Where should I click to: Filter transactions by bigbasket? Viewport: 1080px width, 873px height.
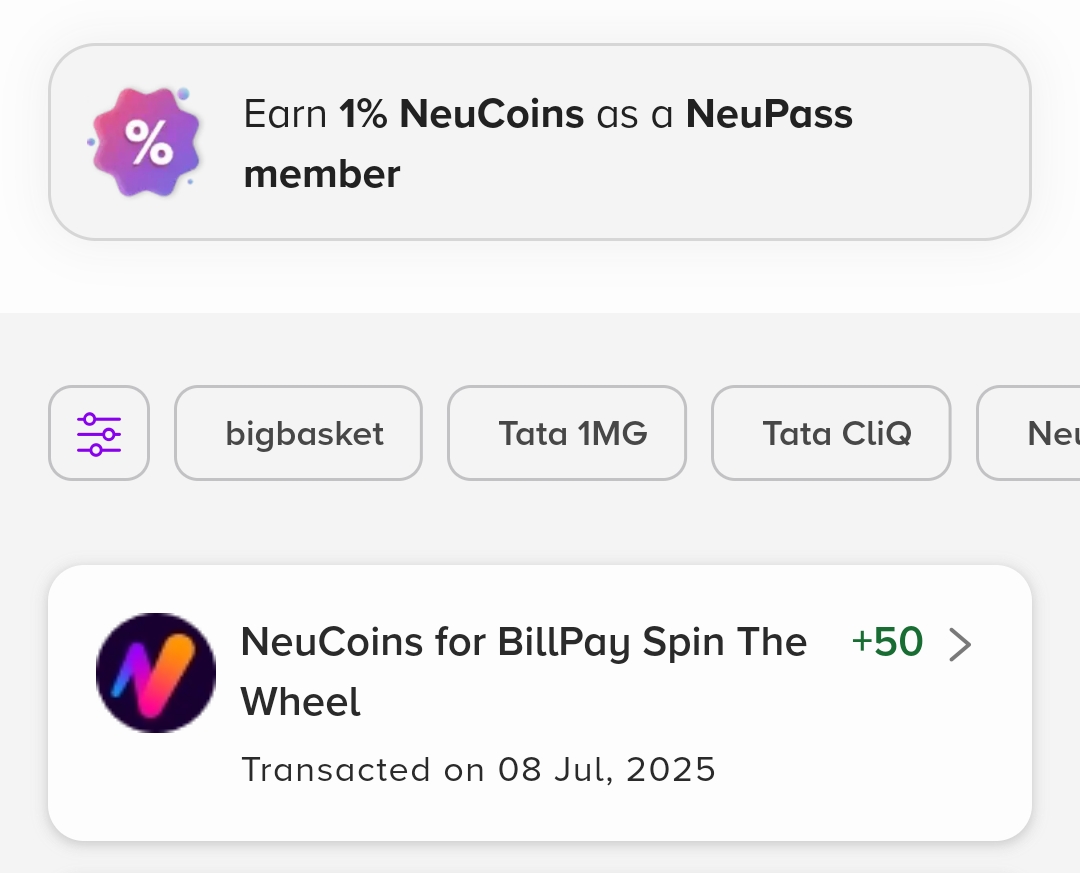[298, 433]
